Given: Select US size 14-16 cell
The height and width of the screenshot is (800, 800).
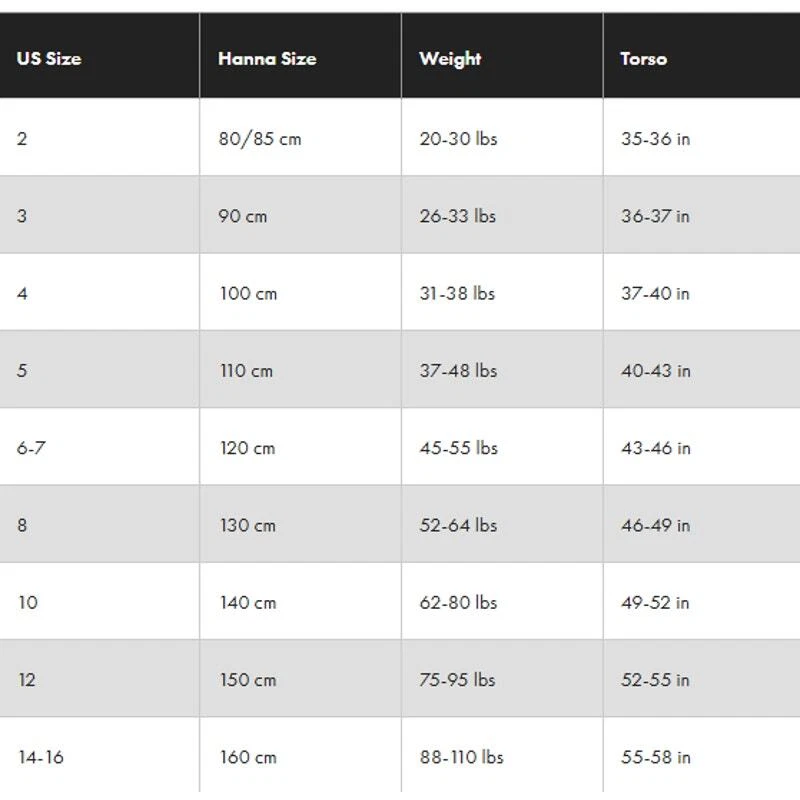Looking at the screenshot, I should 41,757.
